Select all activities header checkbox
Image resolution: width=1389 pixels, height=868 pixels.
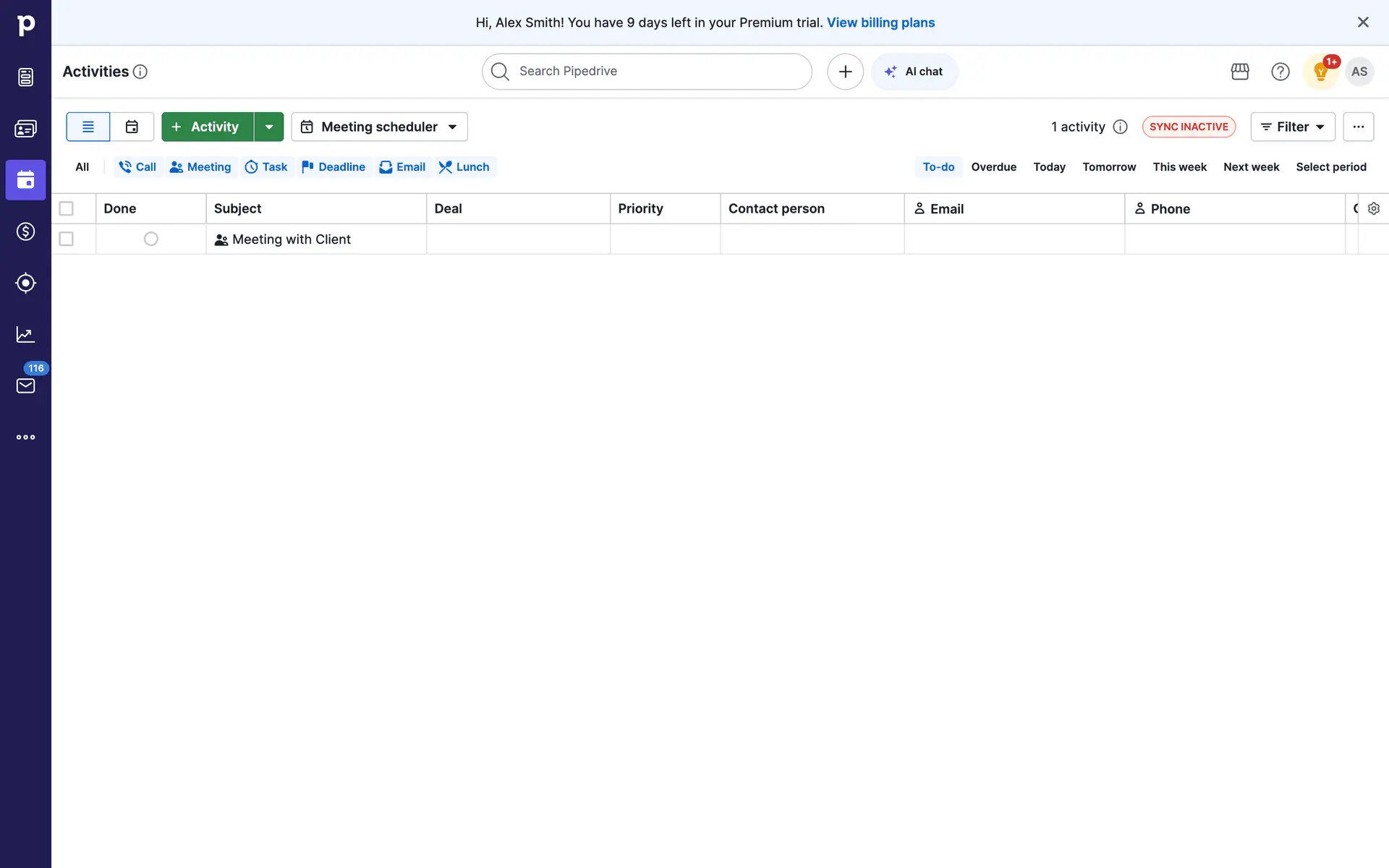pos(67,208)
